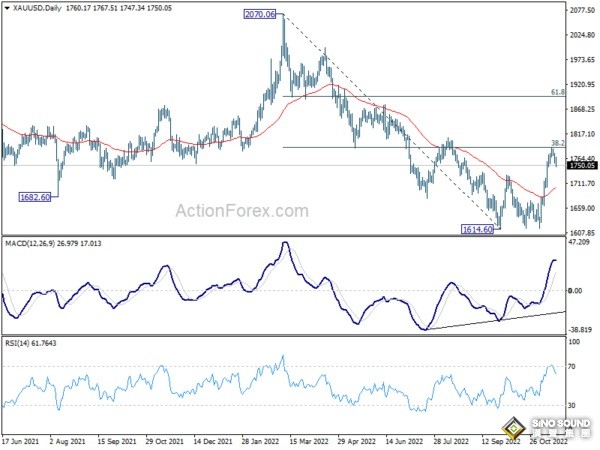Click the 1682.60 low price label
This screenshot has height=450, width=600.
click(x=36, y=198)
